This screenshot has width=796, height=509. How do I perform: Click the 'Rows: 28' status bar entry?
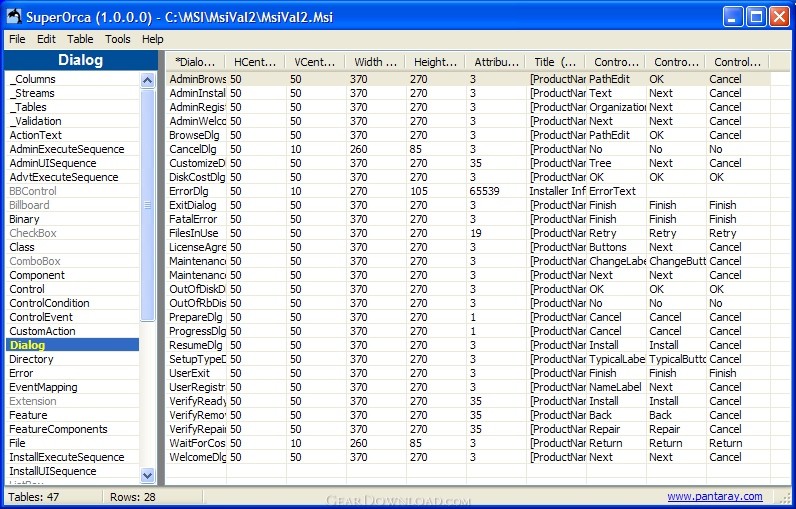point(132,497)
